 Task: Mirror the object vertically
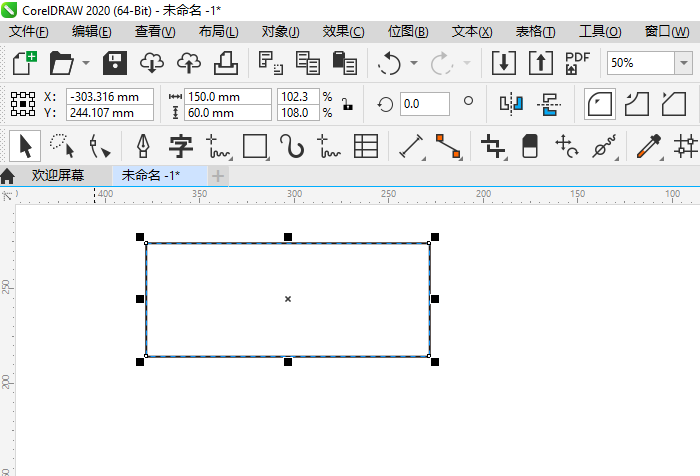pos(549,104)
